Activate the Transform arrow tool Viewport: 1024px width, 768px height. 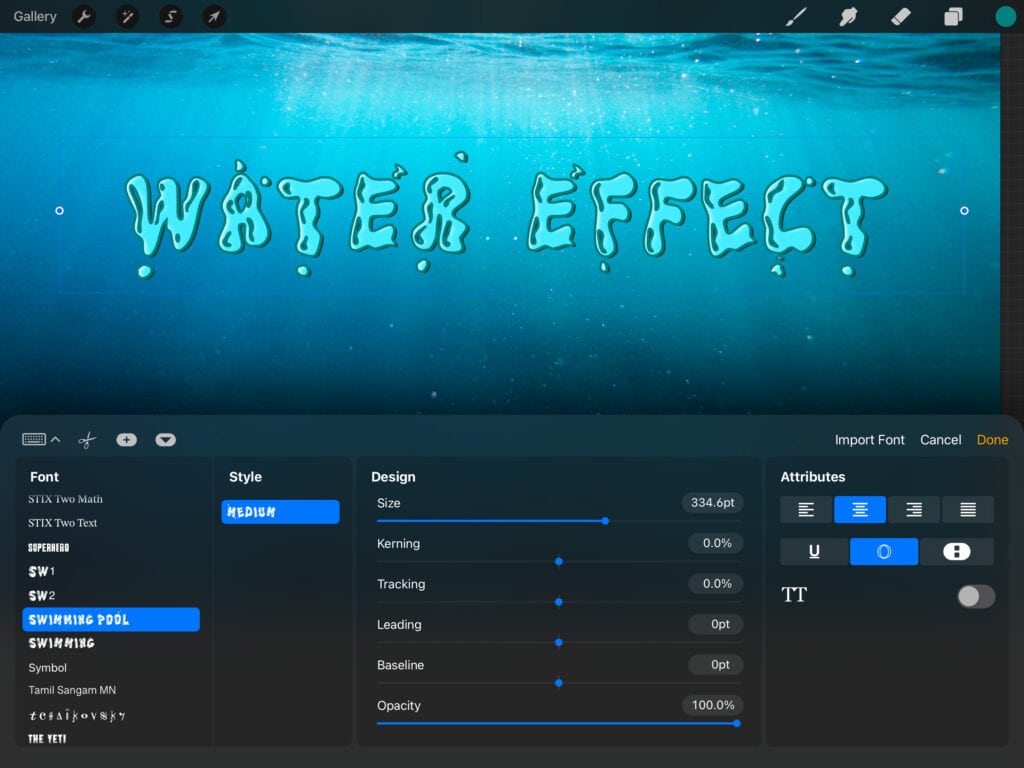(x=214, y=17)
